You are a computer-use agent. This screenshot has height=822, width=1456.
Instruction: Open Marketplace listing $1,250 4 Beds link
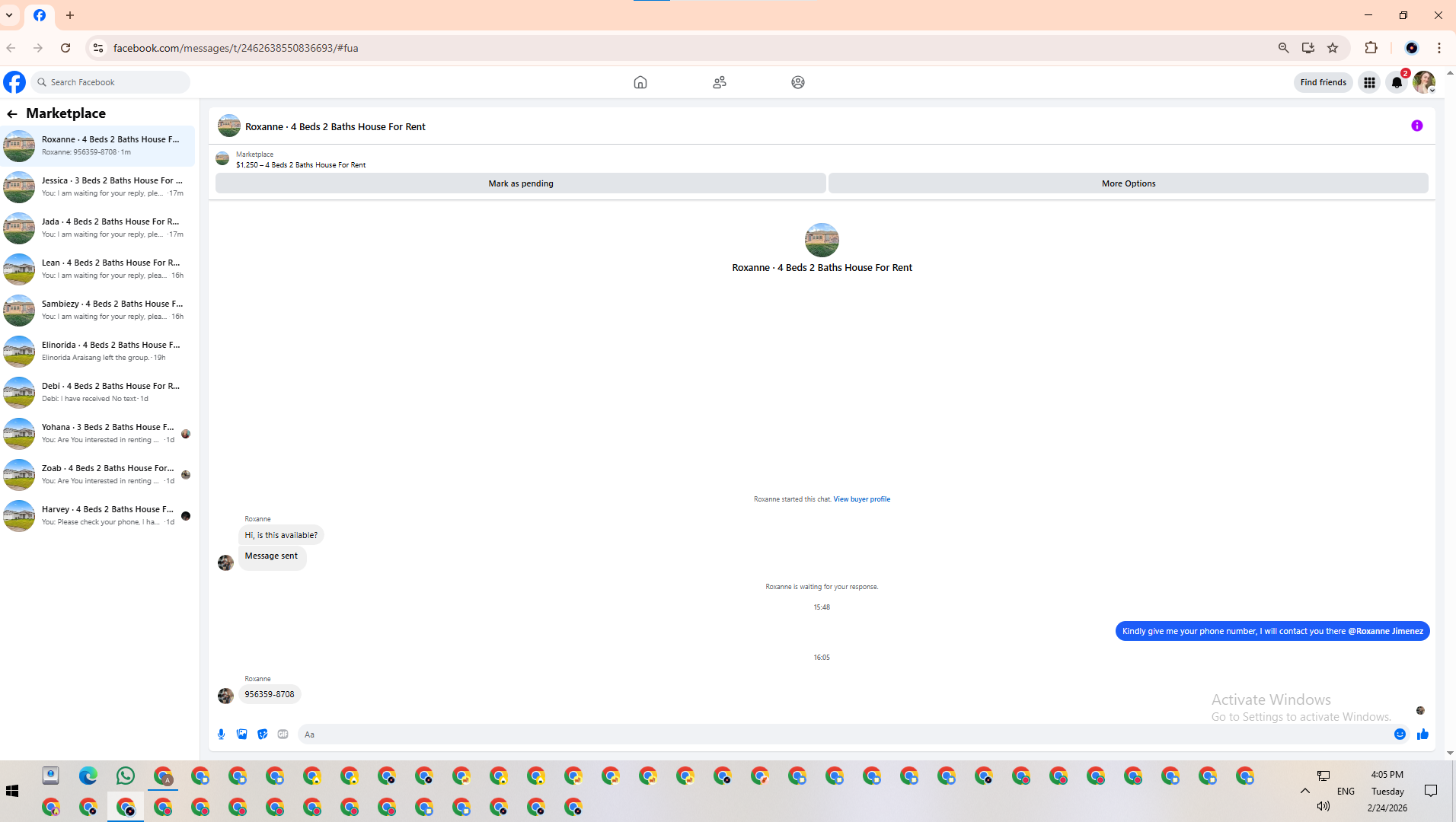point(301,165)
